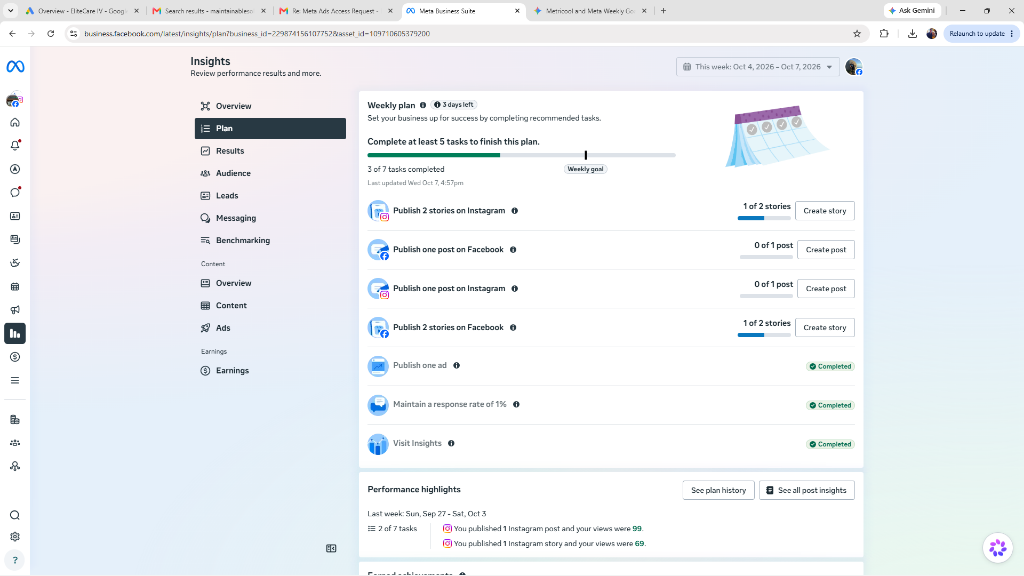This screenshot has width=1024, height=576.
Task: Open notifications bell in left rail
Action: [x=15, y=146]
